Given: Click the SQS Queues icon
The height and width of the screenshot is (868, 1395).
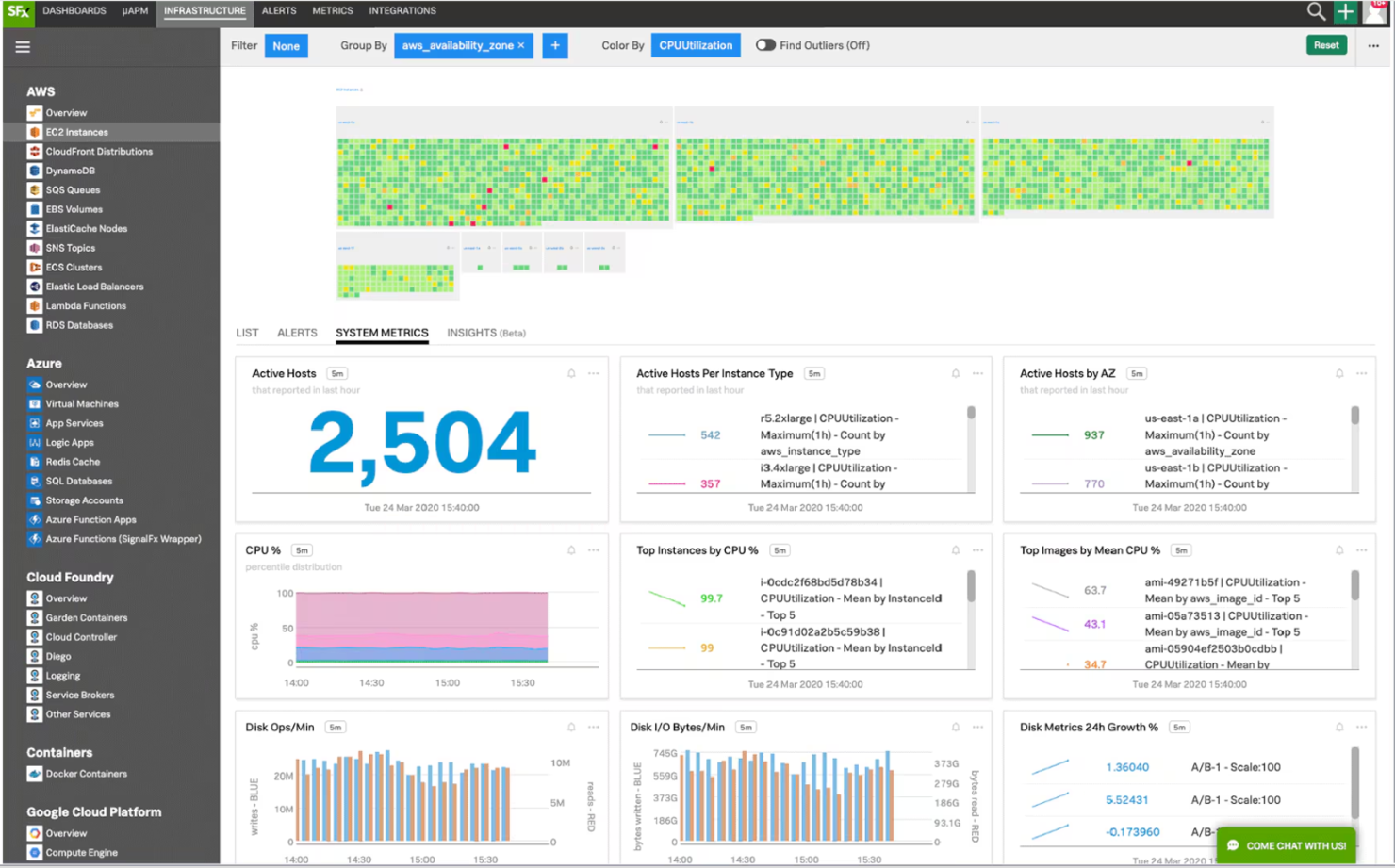Looking at the screenshot, I should pyautogui.click(x=35, y=189).
